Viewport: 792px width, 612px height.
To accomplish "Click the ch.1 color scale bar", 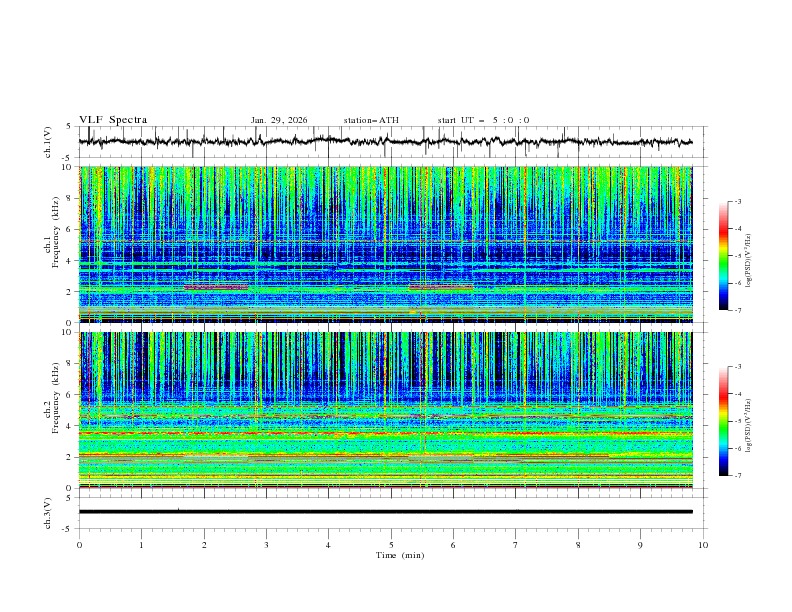I will point(724,256).
